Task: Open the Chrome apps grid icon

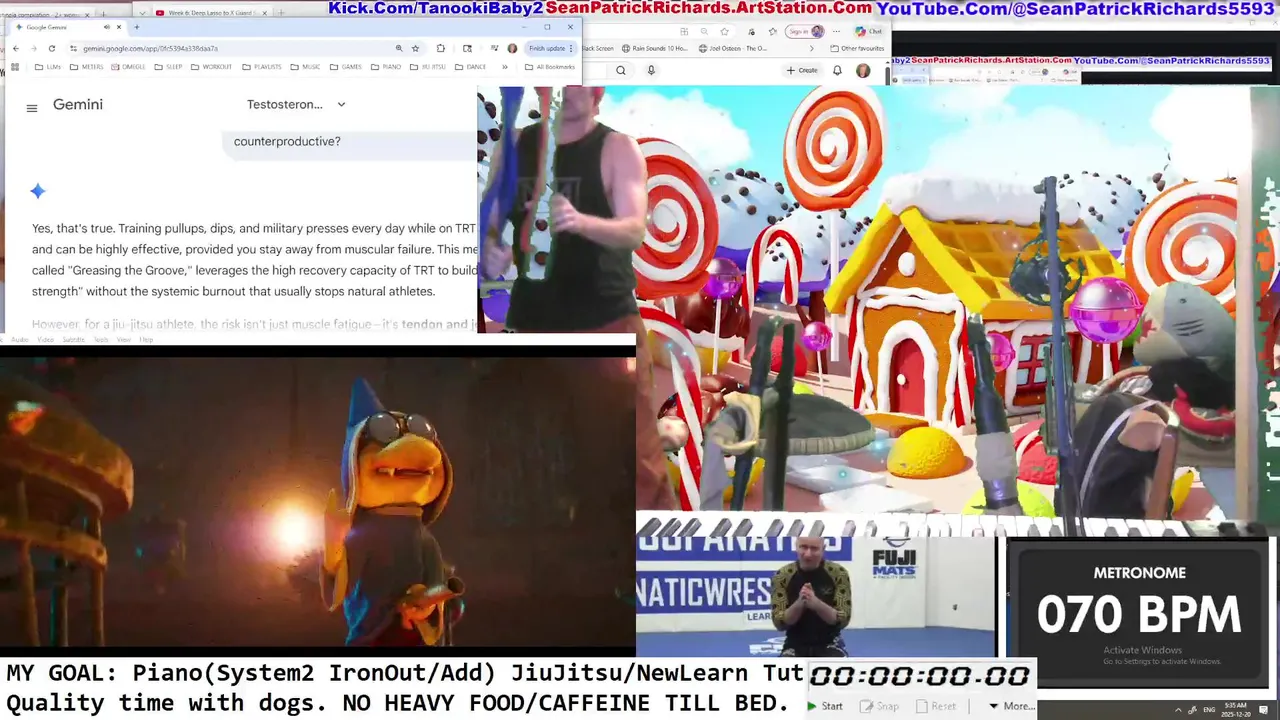Action: tap(15, 67)
